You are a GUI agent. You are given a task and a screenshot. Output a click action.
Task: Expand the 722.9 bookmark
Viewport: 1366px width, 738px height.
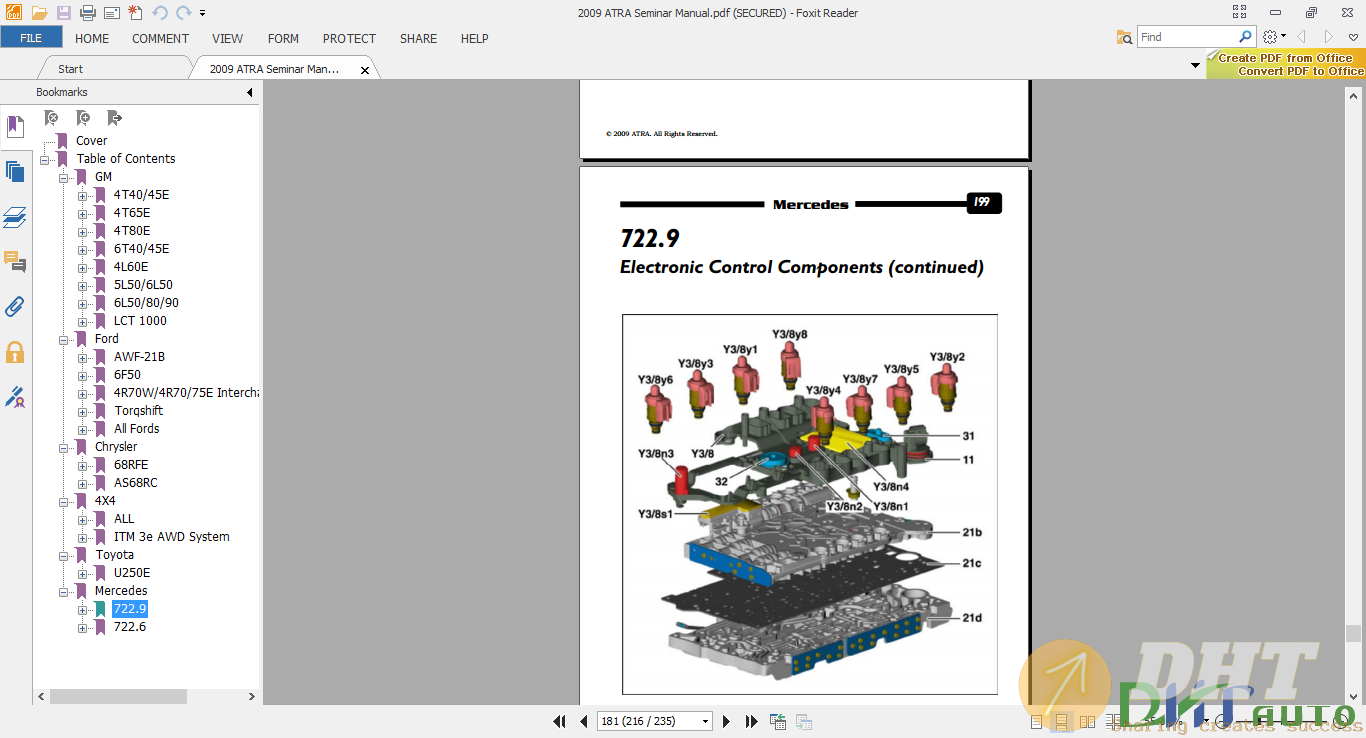point(83,609)
